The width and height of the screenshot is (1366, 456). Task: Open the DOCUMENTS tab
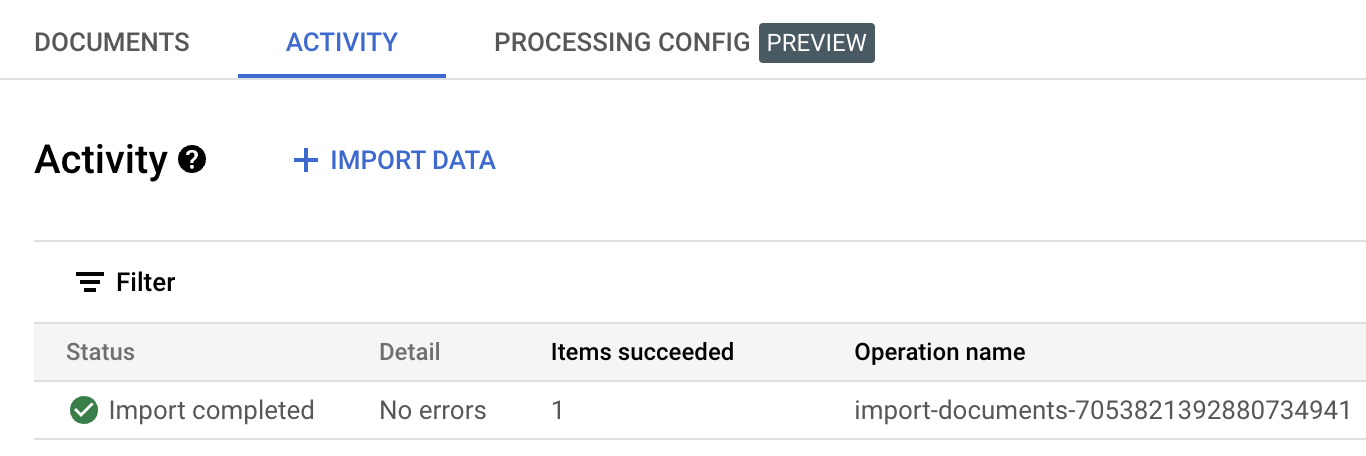coord(112,42)
